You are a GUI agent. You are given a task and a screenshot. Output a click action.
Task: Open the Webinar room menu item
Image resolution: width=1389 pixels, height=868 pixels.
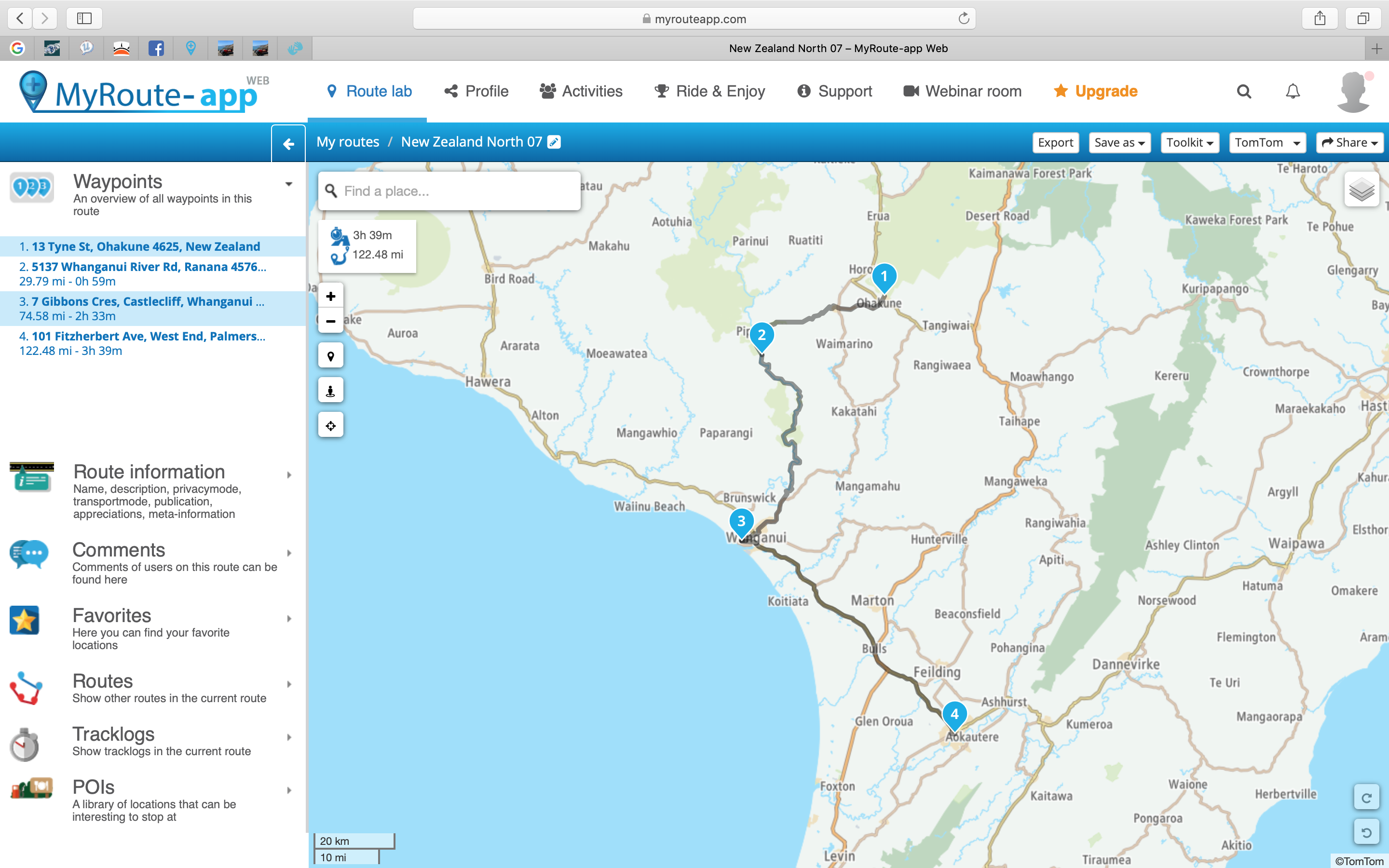click(x=963, y=91)
